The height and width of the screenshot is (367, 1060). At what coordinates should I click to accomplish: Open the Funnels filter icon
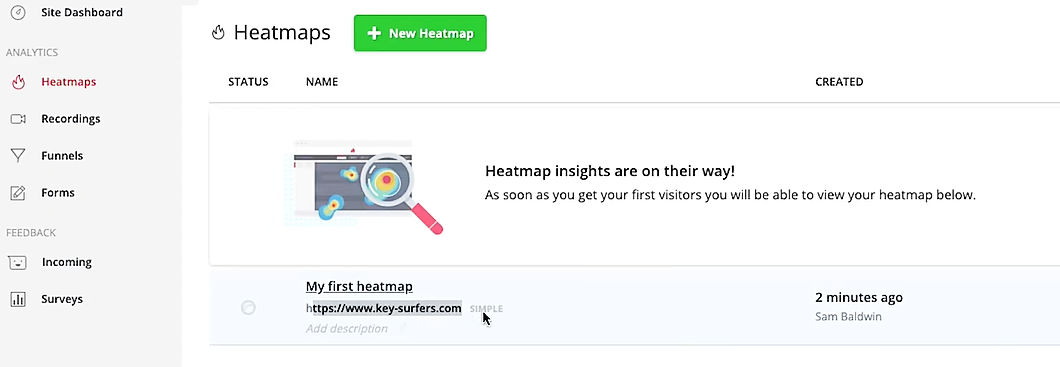[18, 156]
